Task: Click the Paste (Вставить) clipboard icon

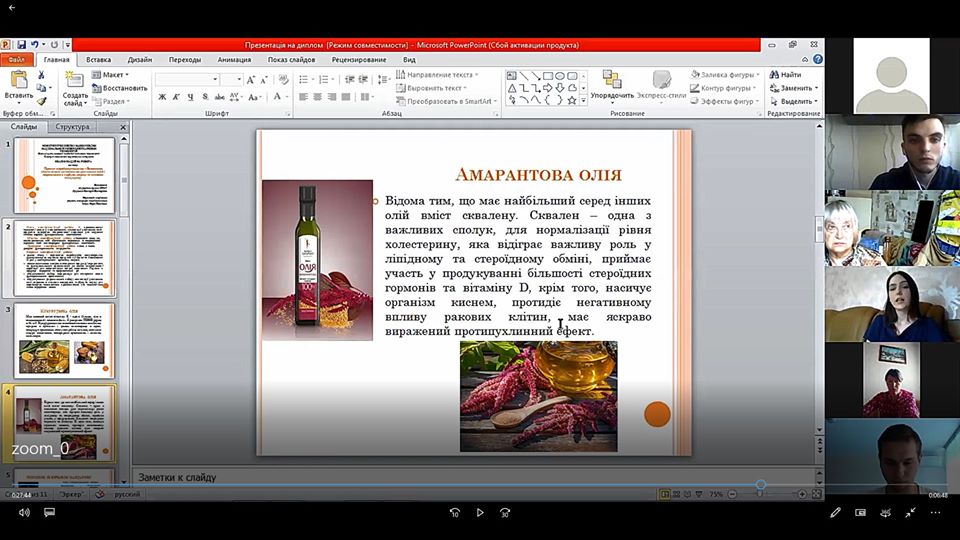Action: (18, 81)
